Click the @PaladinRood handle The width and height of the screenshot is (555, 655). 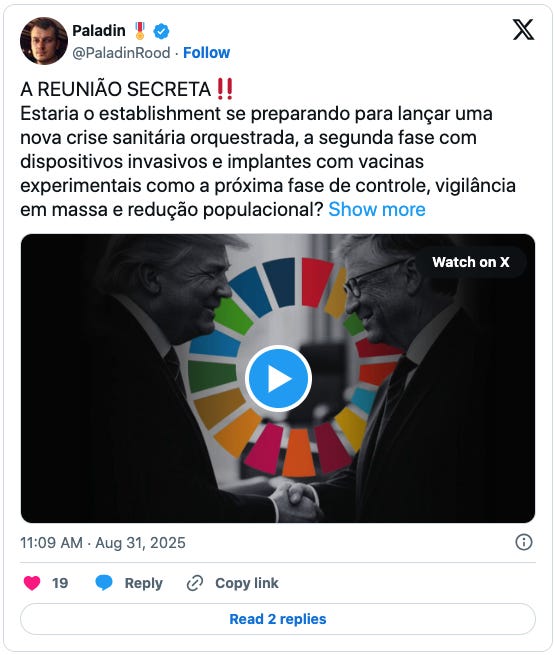[121, 53]
